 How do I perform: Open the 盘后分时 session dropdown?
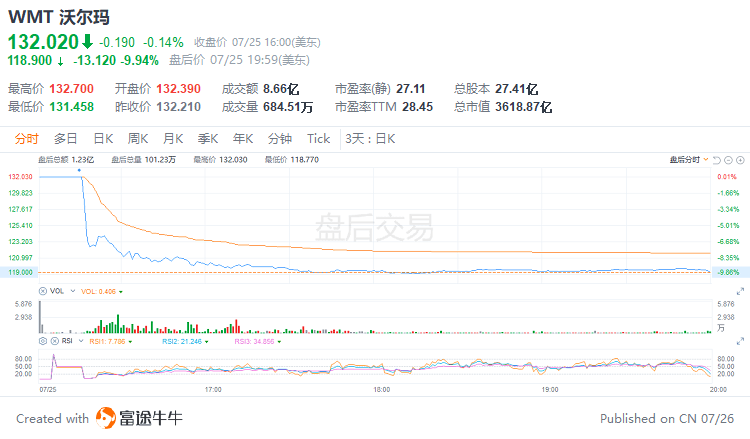pyautogui.click(x=689, y=160)
